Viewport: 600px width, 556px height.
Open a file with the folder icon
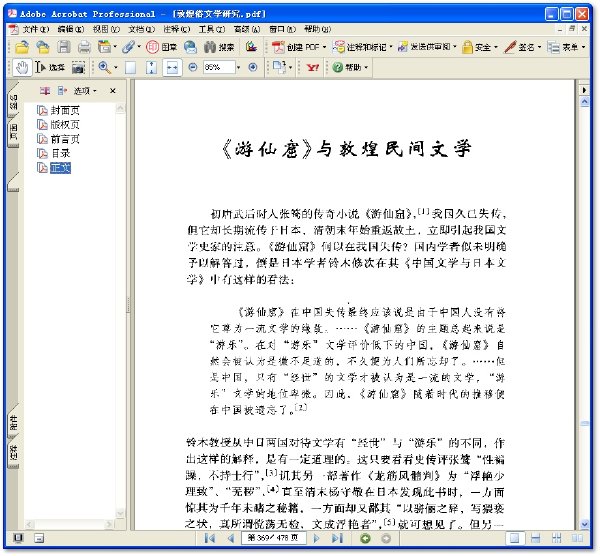(x=22, y=47)
